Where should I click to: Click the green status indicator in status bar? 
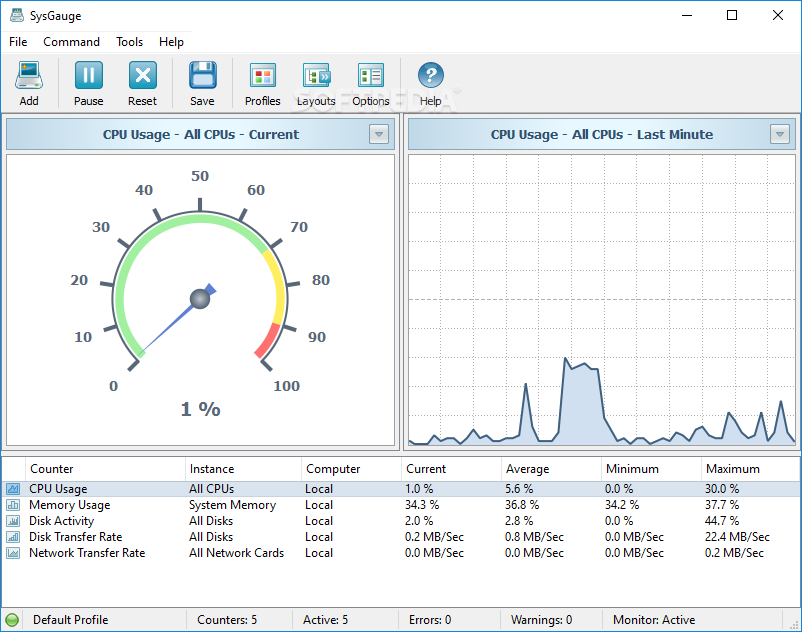(x=12, y=620)
